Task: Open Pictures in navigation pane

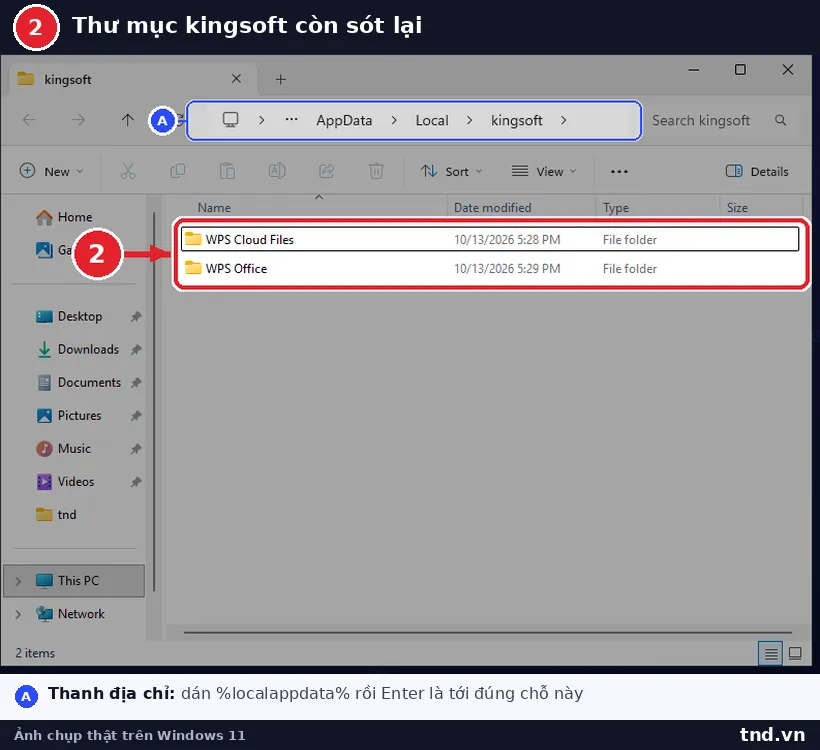Action: pyautogui.click(x=69, y=416)
